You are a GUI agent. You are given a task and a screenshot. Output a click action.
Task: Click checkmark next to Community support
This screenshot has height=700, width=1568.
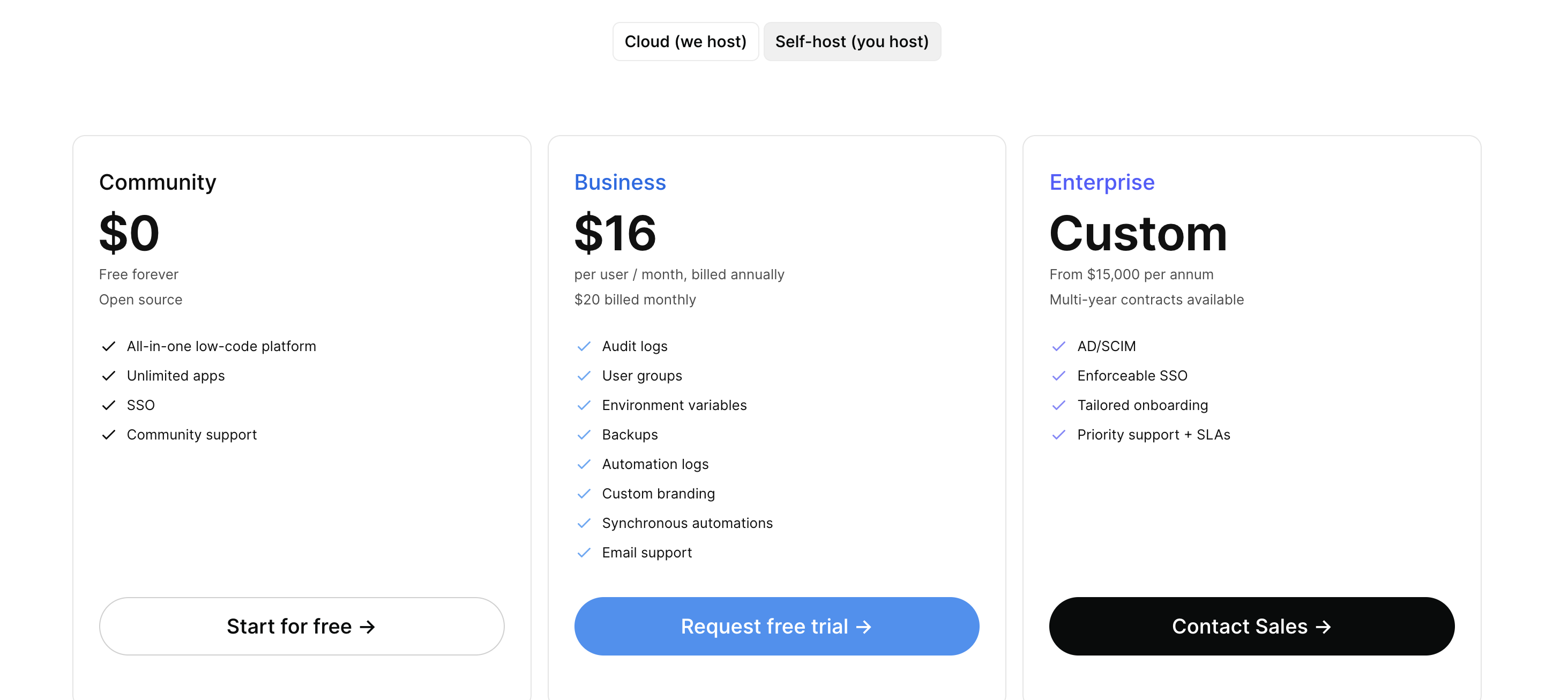[108, 435]
